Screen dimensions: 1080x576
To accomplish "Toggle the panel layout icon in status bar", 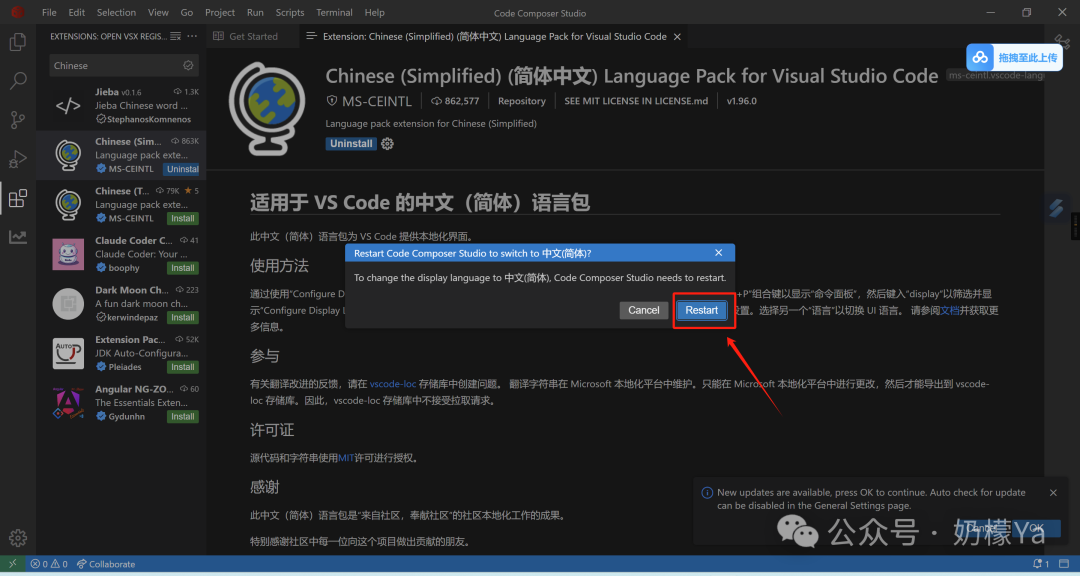I will 1063,564.
